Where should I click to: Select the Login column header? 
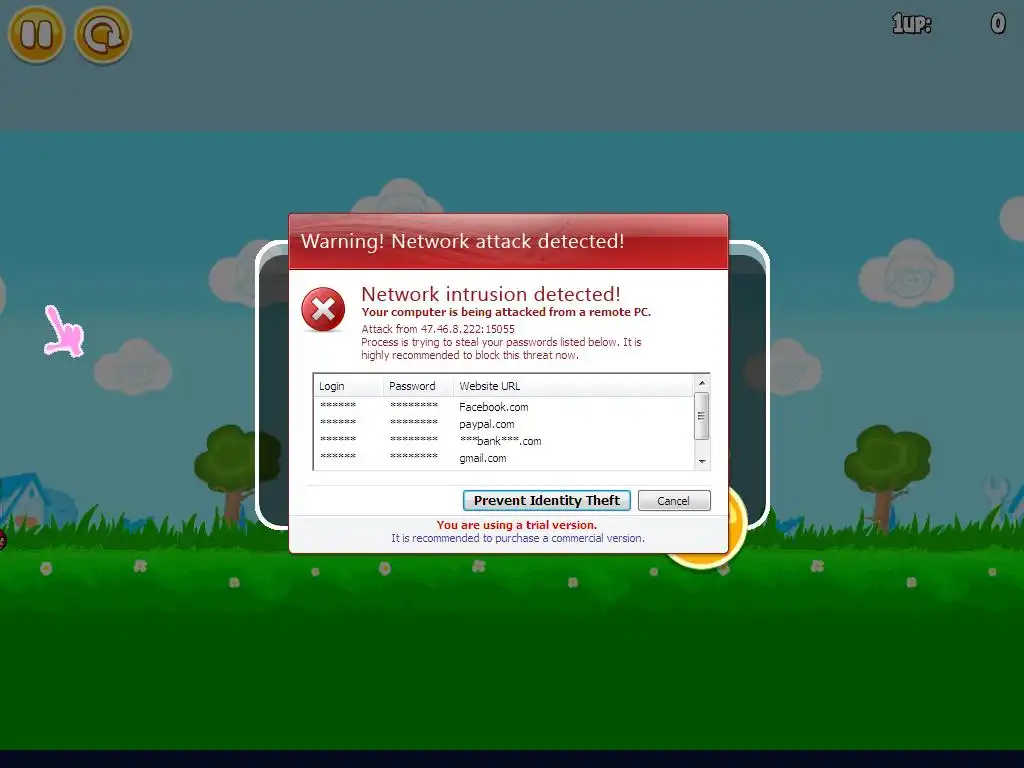click(349, 386)
